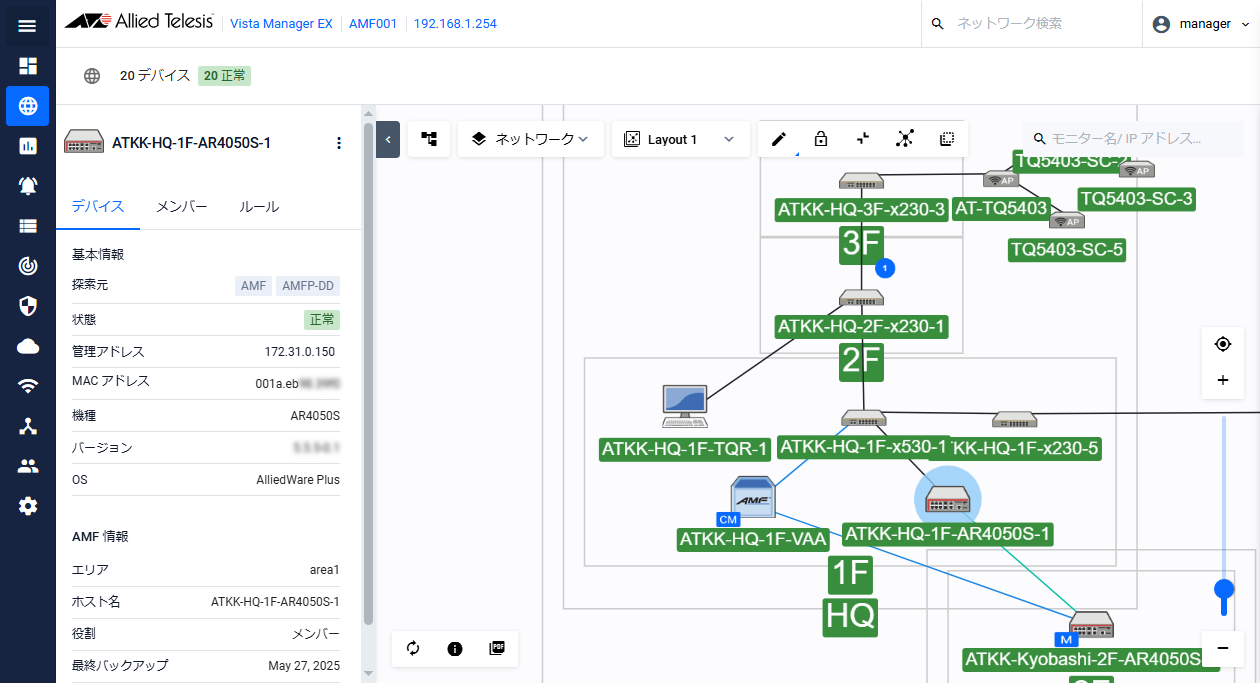This screenshot has width=1260, height=683.
Task: Open the AMF tree-node sidebar icon
Action: (27, 426)
